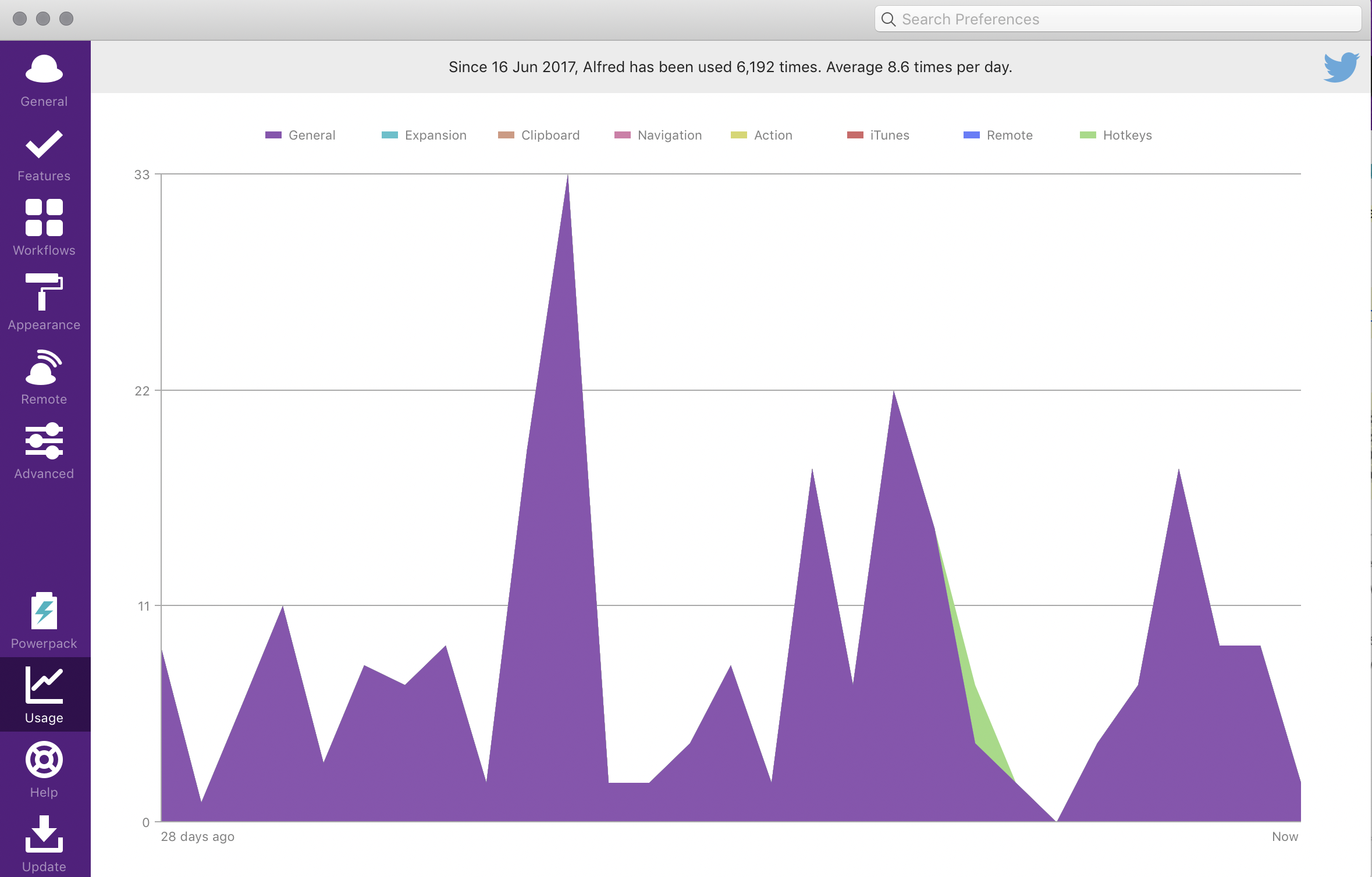Open the Workflows grid icon
The image size is (1372, 877).
44,218
